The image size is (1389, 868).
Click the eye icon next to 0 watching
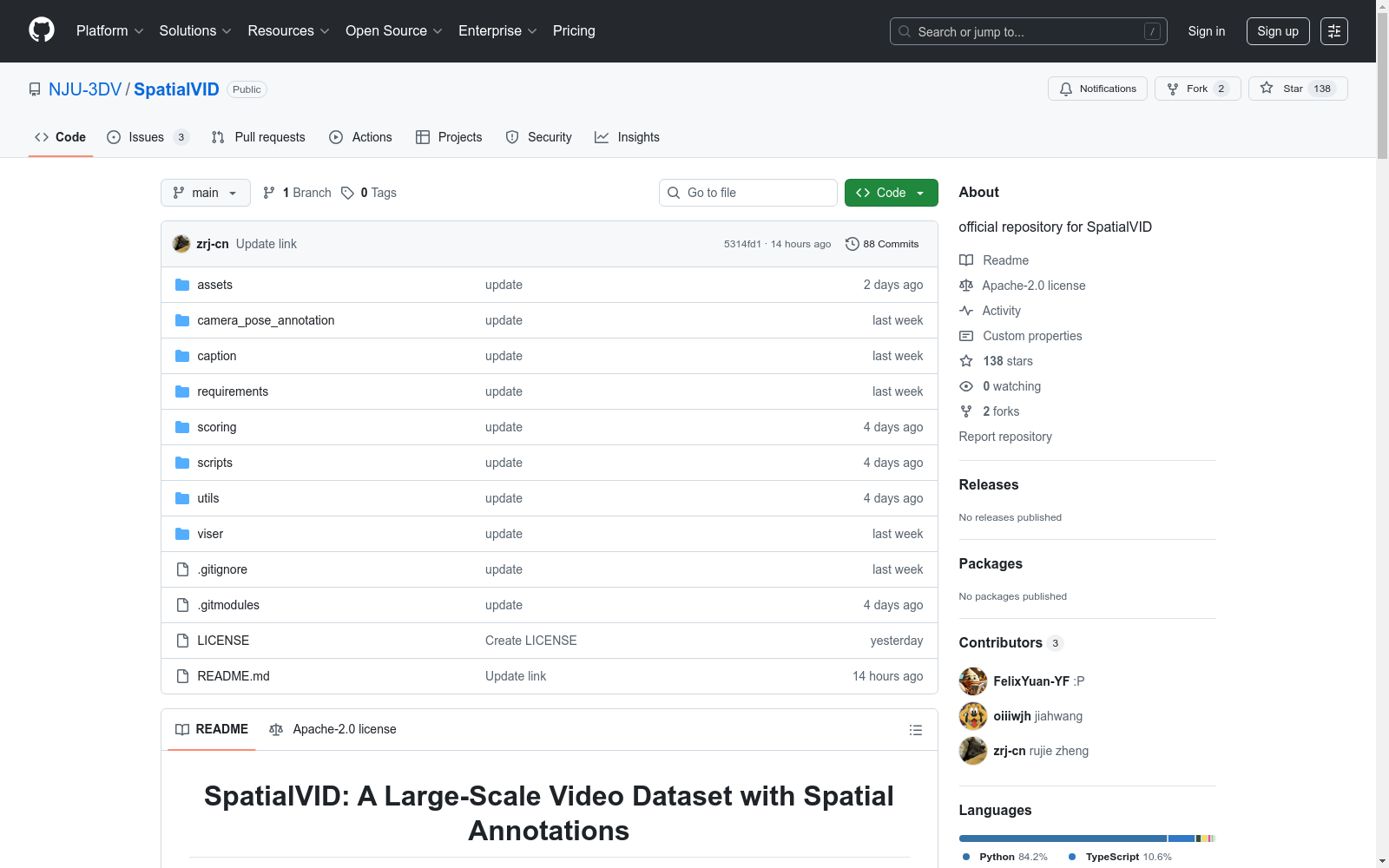(966, 386)
